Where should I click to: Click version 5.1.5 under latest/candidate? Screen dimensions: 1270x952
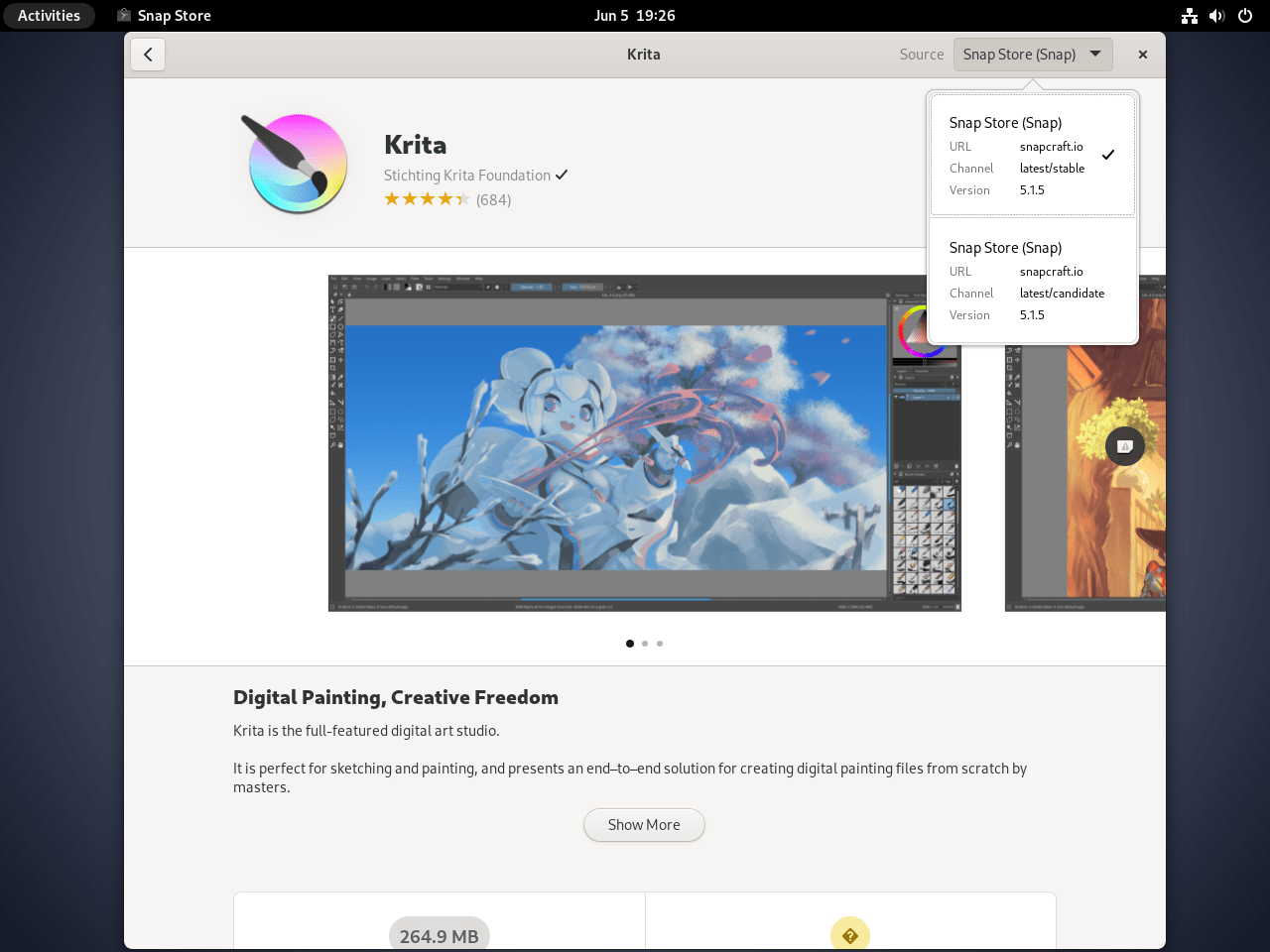1032,315
